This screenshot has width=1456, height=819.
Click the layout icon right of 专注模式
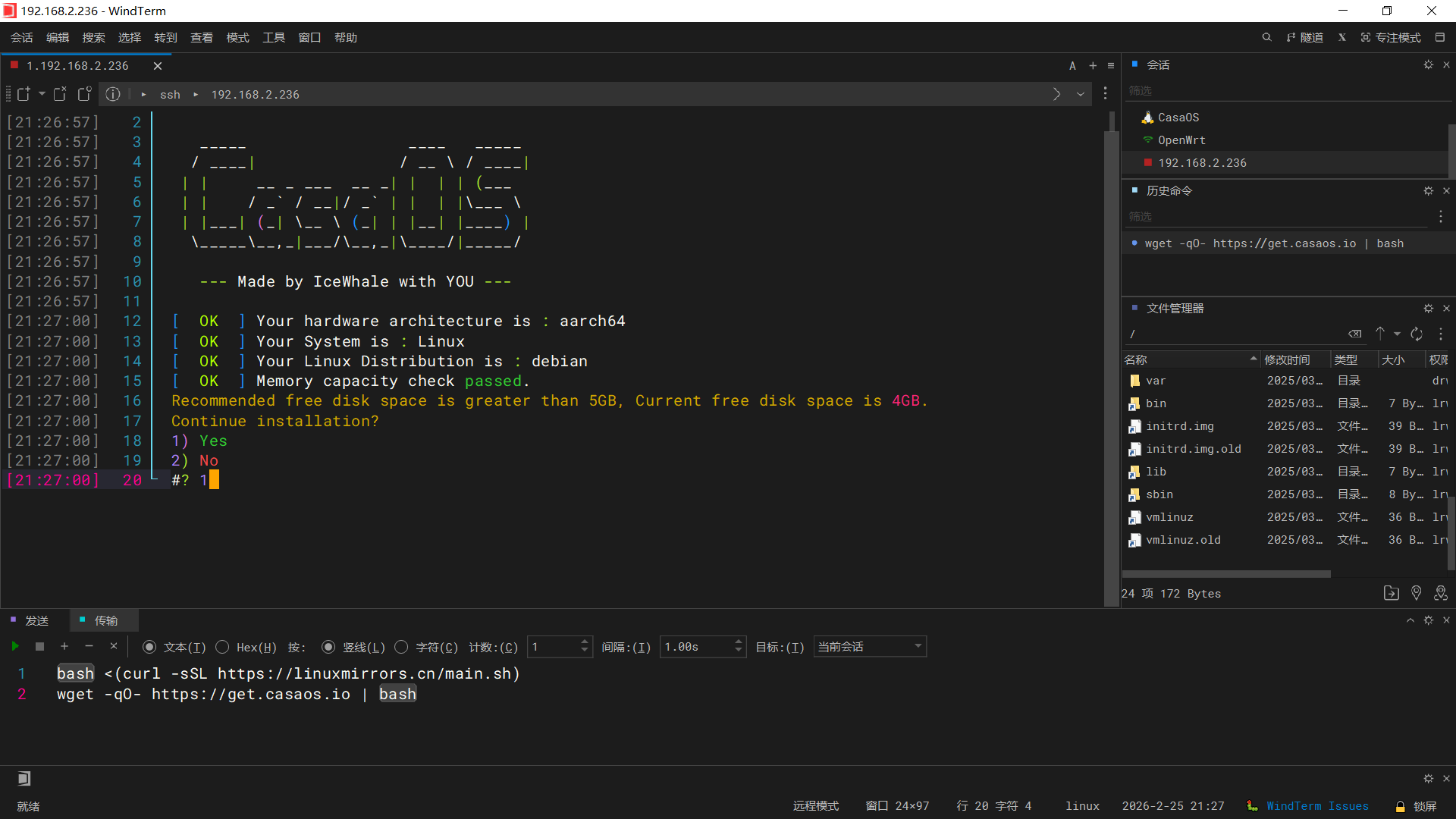point(1440,37)
